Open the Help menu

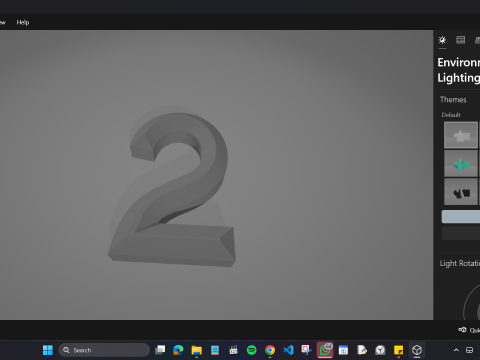tap(23, 22)
